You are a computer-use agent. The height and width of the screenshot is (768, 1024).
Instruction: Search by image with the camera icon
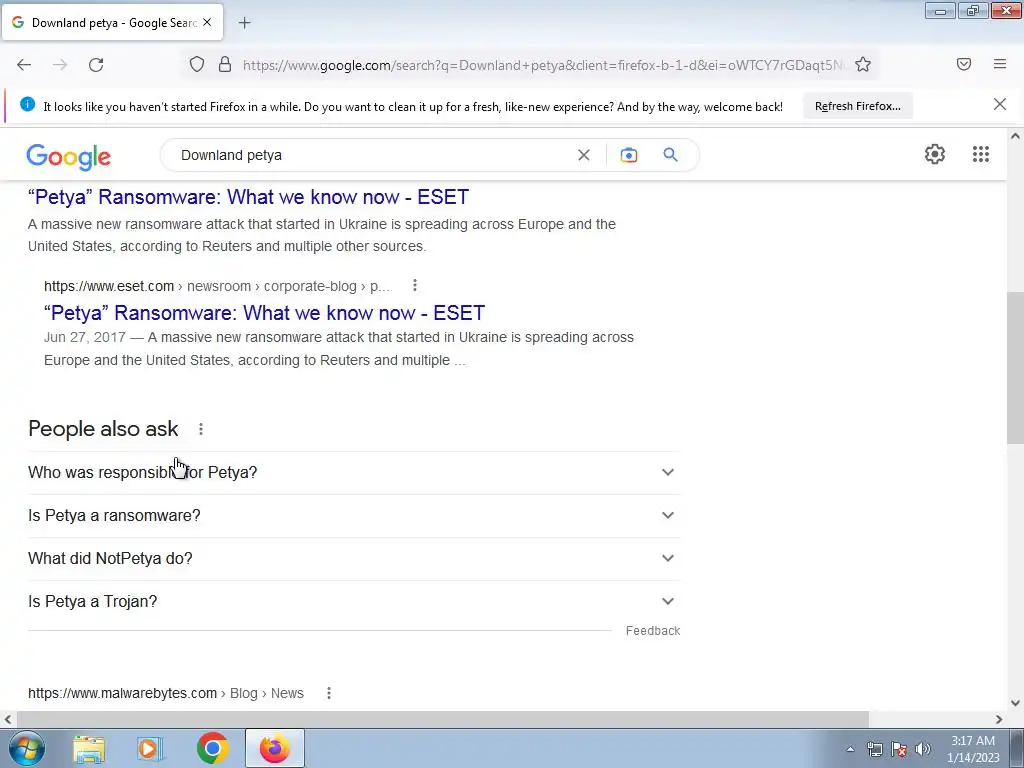[628, 155]
